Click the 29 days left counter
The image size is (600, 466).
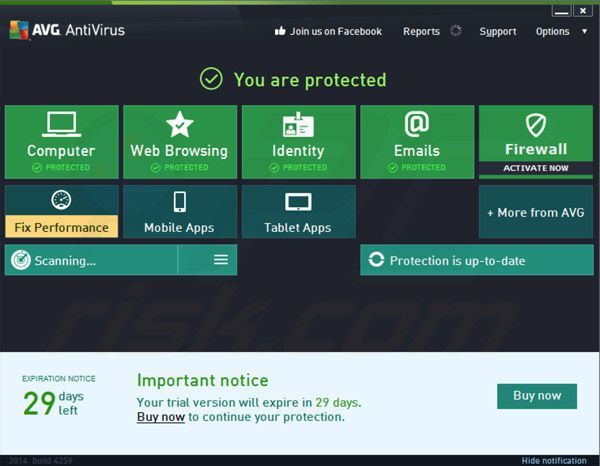(x=53, y=403)
